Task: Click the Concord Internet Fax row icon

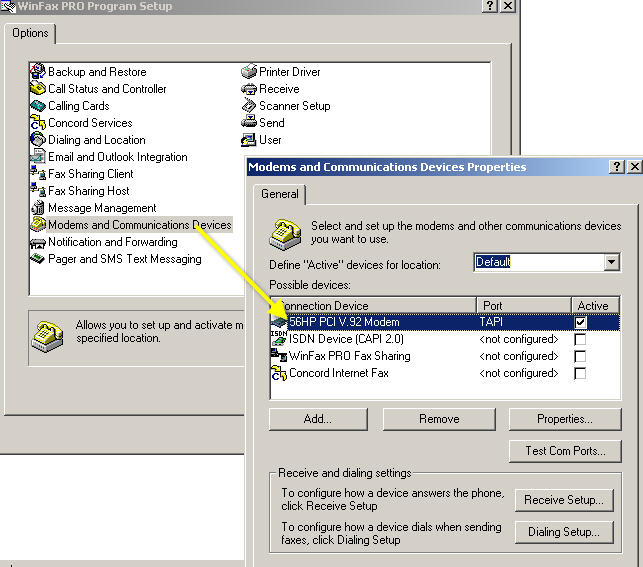Action: point(279,373)
